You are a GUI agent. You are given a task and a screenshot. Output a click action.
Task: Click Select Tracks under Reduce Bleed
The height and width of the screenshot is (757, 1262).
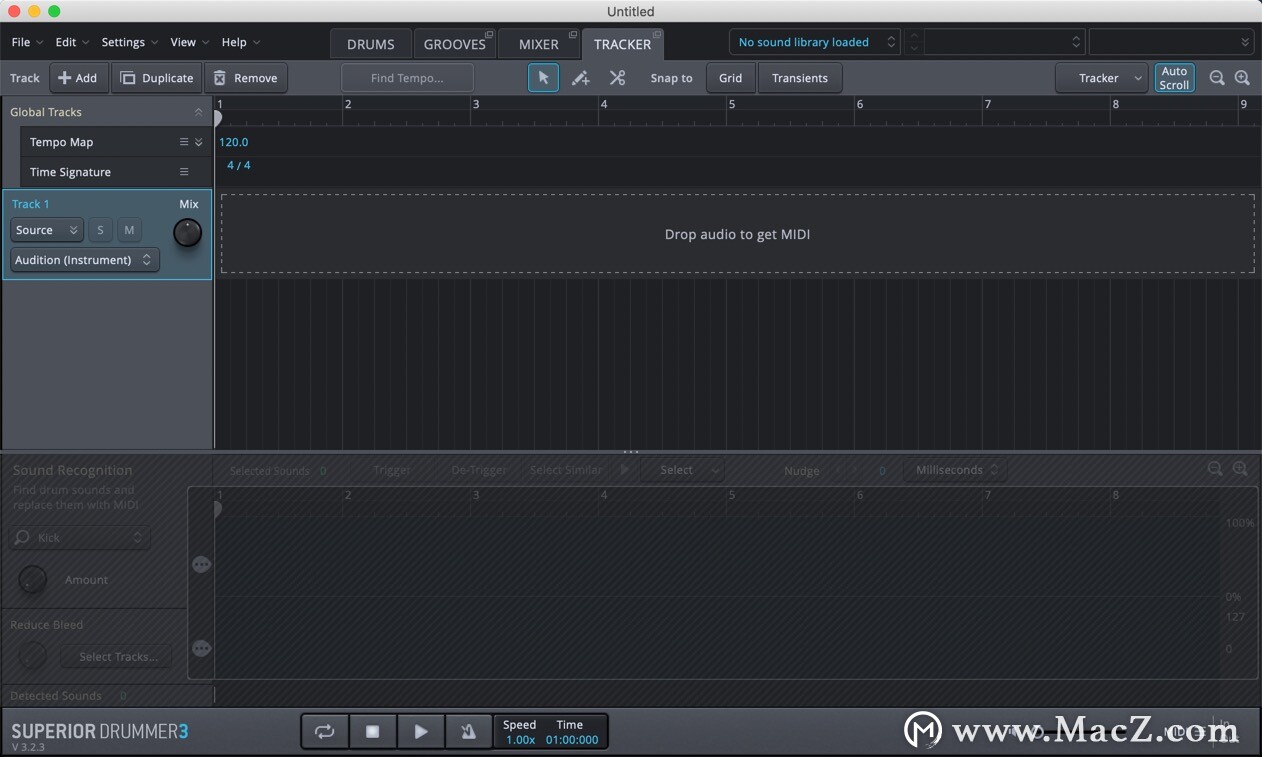118,657
